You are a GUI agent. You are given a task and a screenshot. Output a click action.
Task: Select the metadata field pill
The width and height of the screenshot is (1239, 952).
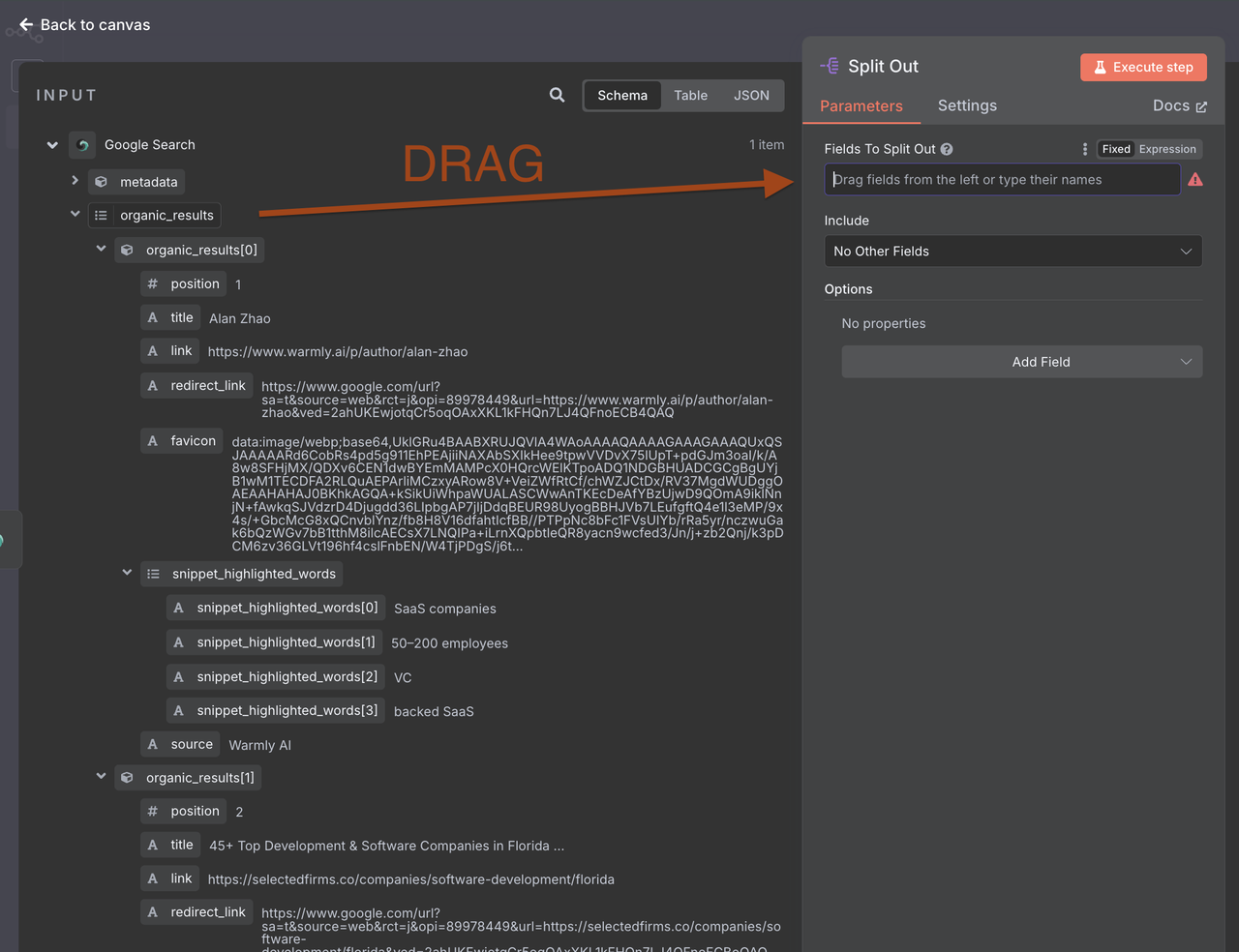pos(136,182)
